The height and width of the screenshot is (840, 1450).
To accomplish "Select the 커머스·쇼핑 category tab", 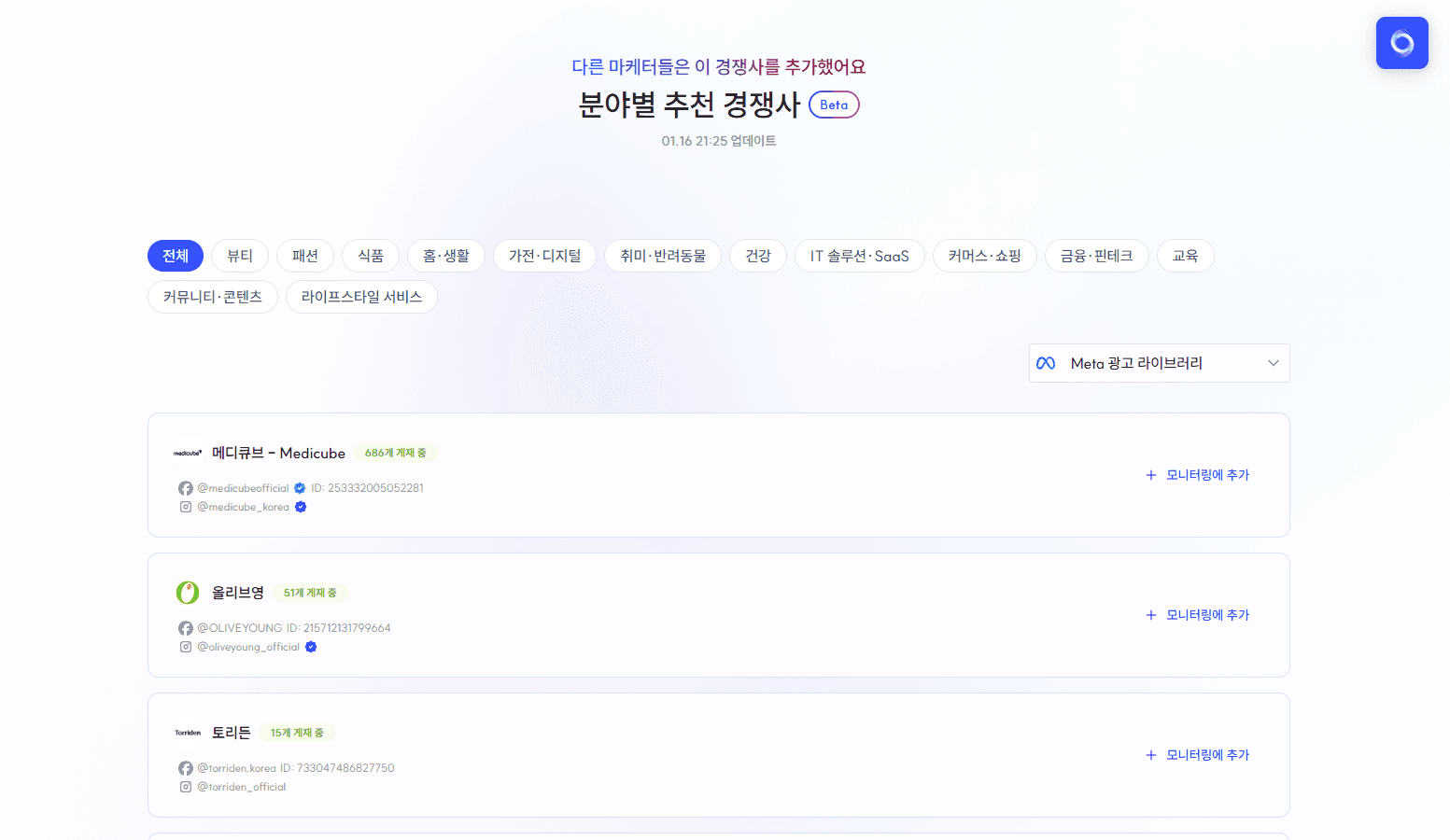I will (x=985, y=256).
